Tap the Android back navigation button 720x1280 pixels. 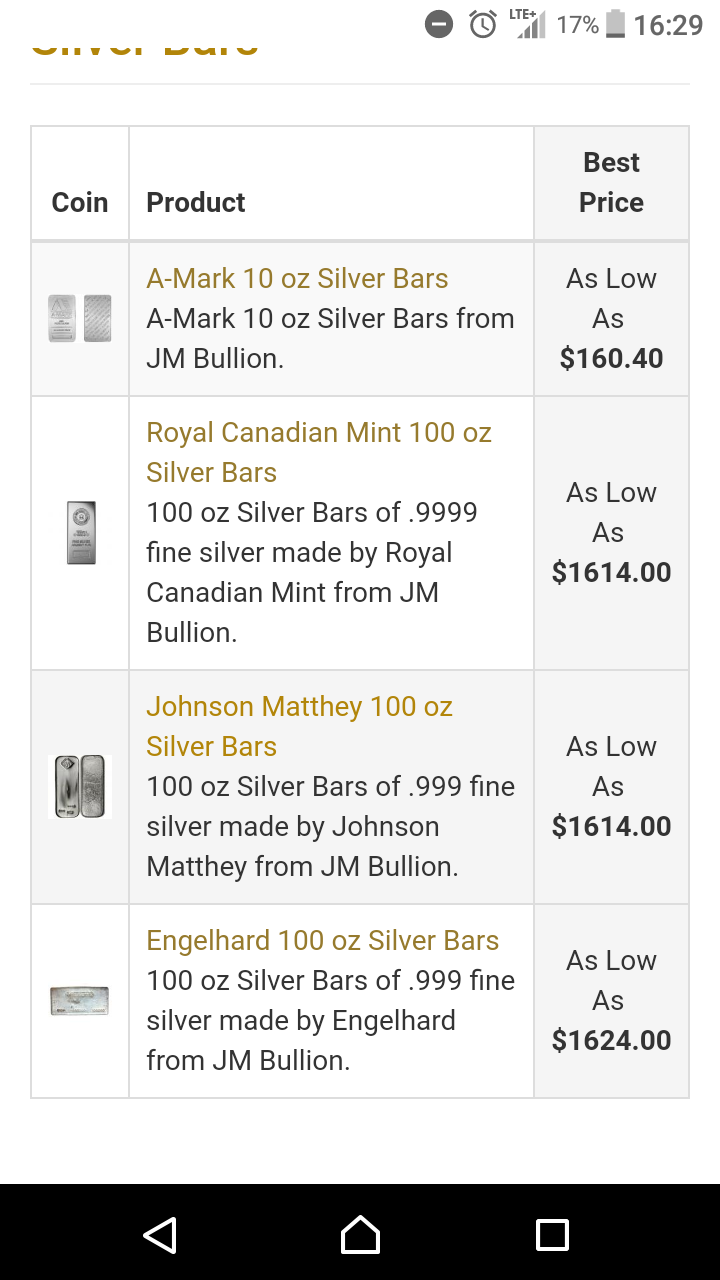tap(161, 1235)
